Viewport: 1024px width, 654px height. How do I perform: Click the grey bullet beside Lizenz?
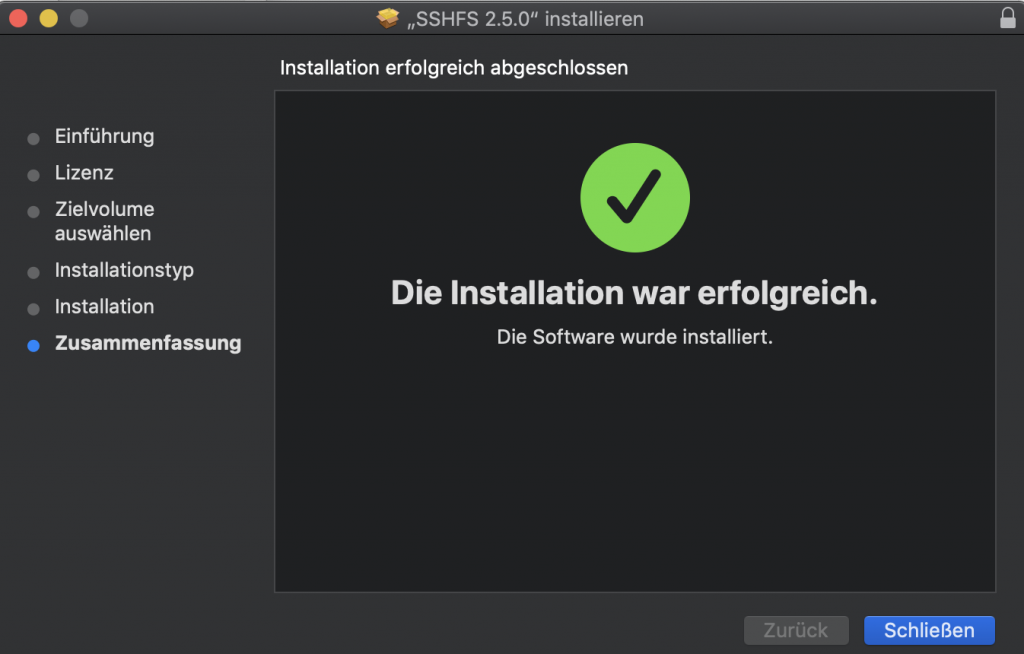pyautogui.click(x=33, y=175)
